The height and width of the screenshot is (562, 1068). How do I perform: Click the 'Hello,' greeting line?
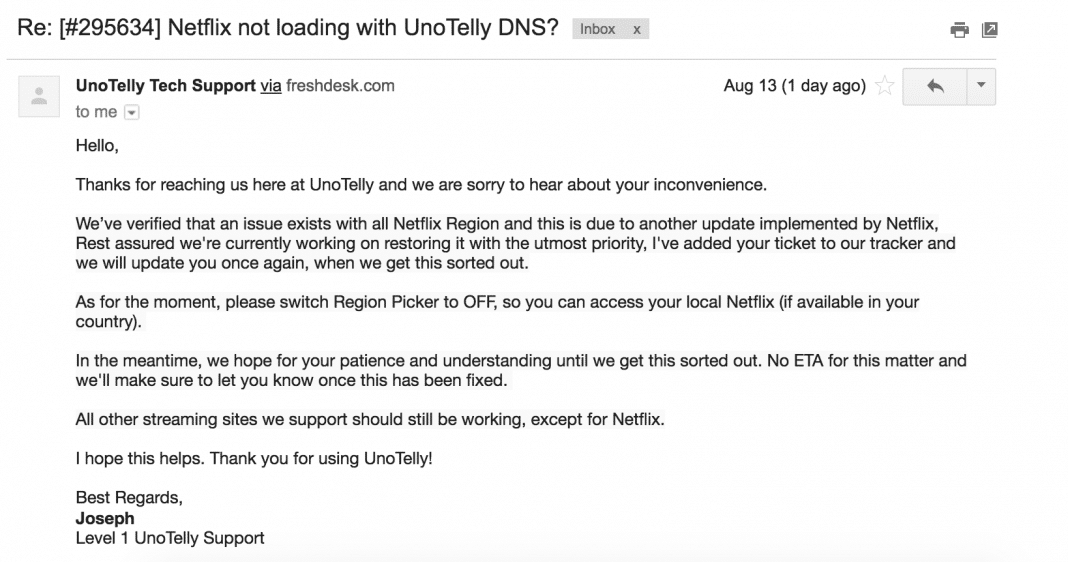click(x=97, y=146)
